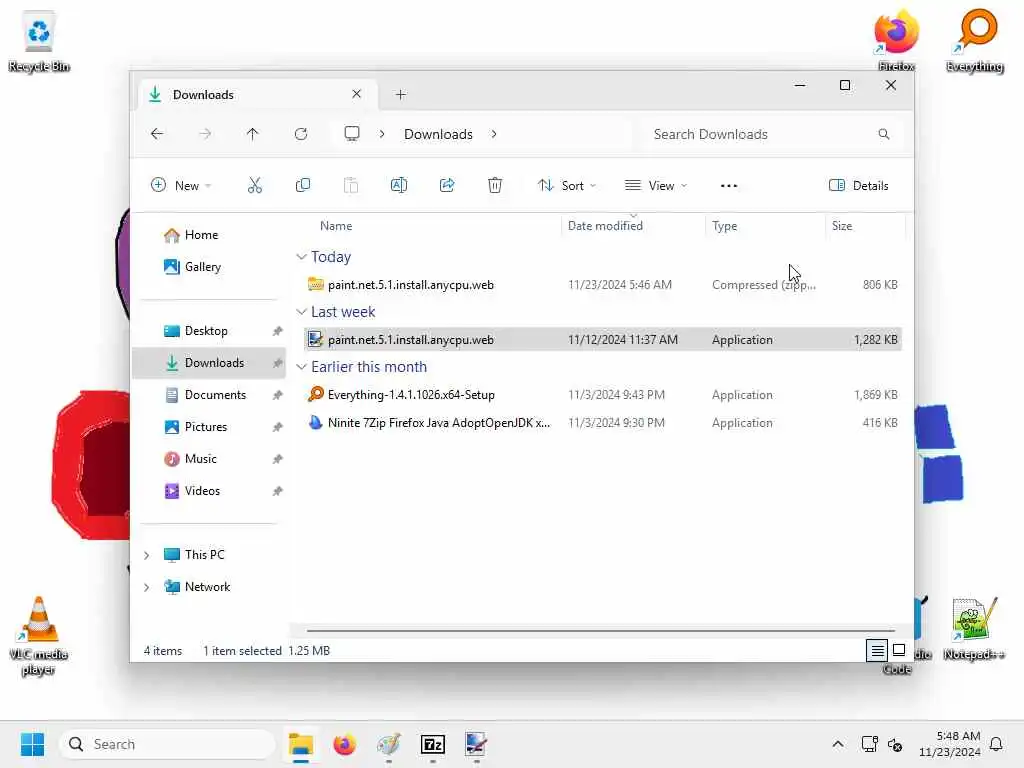Click Downloads breadcrumb in address bar
The width and height of the screenshot is (1024, 768).
coord(438,134)
